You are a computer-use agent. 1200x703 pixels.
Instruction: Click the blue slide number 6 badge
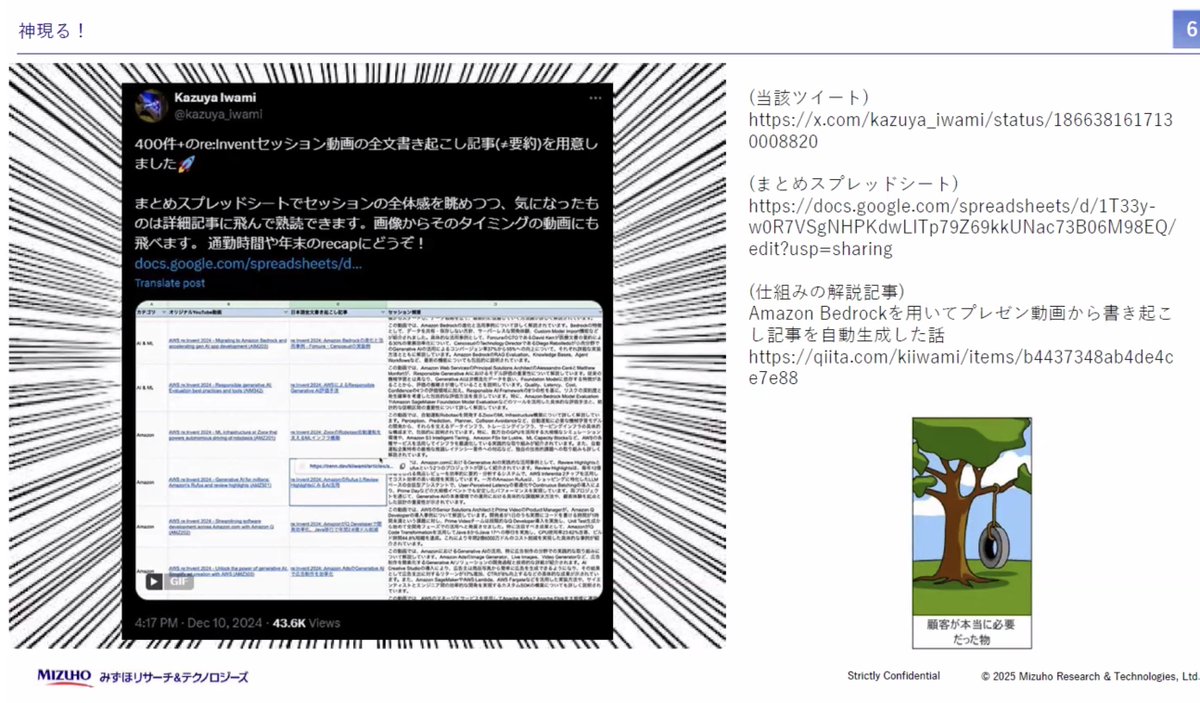pyautogui.click(x=1186, y=29)
